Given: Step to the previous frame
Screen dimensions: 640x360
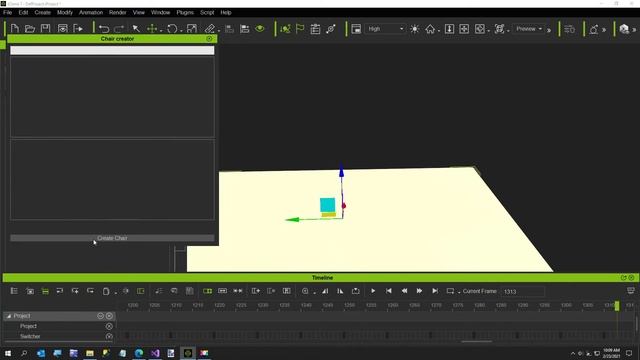Looking at the screenshot, I should click(x=404, y=291).
